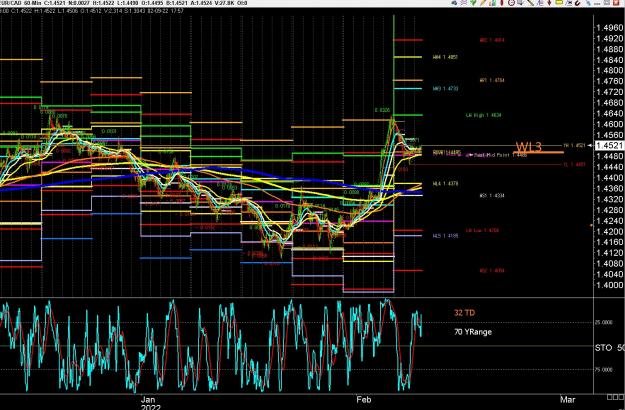Viewport: 625px width, 410px height.
Task: Click the 70 YRange label
Action: point(473,332)
